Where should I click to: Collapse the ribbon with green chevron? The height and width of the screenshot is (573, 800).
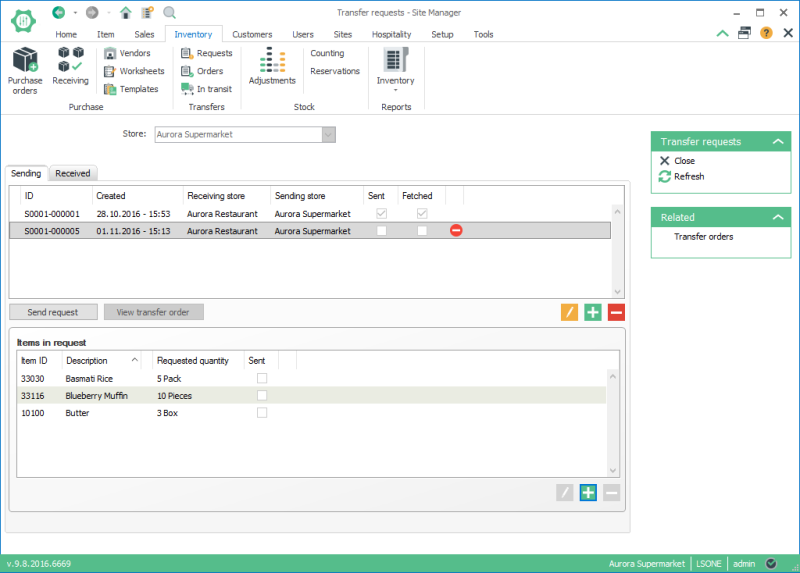[x=722, y=34]
